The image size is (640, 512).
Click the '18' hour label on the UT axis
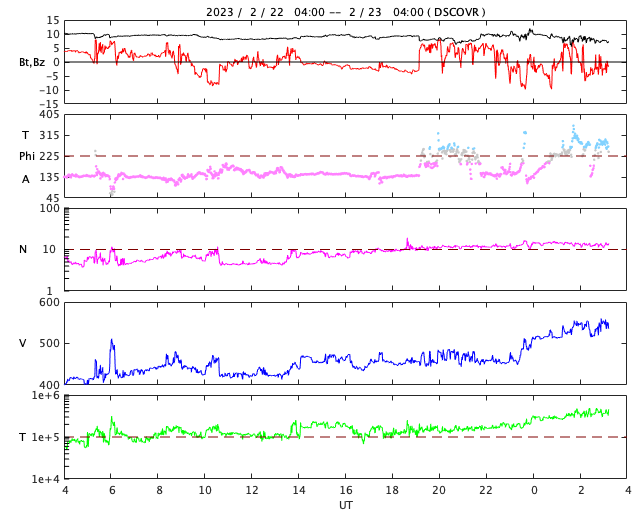(x=392, y=490)
